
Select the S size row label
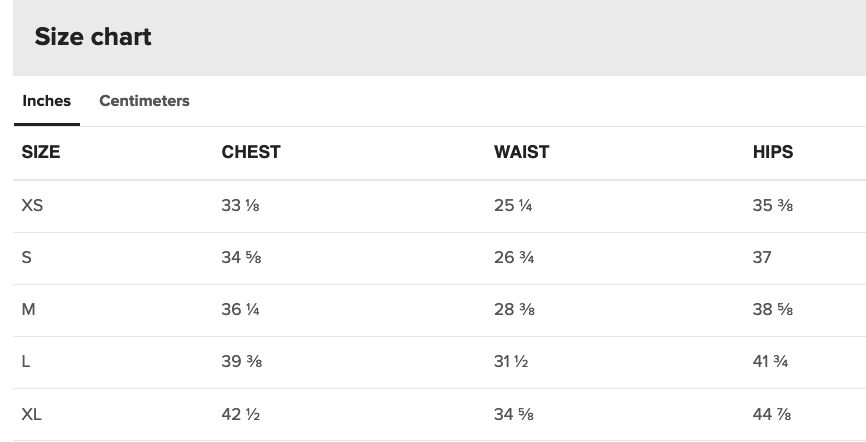(27, 258)
